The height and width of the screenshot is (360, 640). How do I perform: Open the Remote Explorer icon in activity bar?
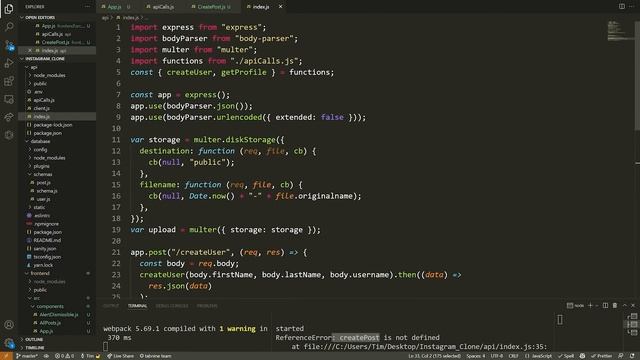coord(9,99)
